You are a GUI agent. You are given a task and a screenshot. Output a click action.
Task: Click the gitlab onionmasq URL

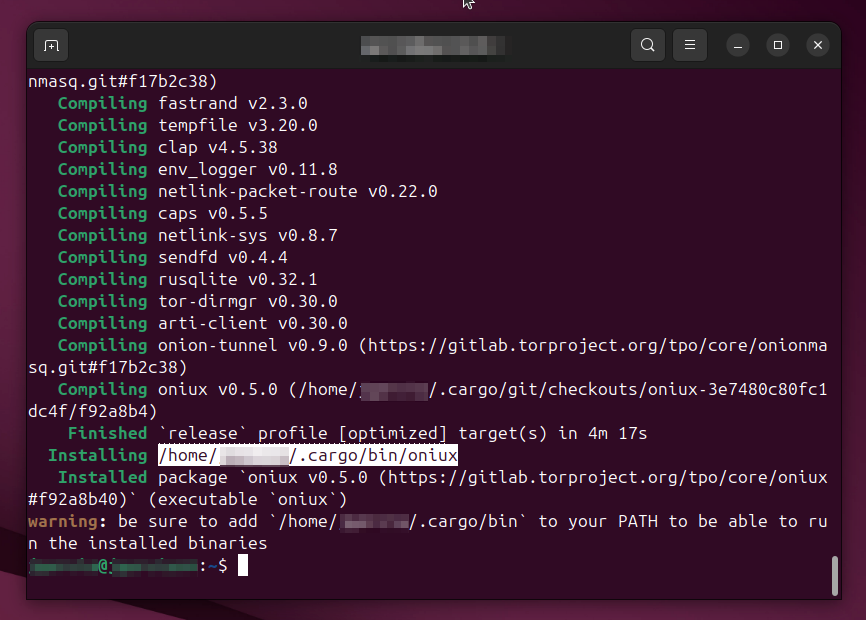click(597, 346)
